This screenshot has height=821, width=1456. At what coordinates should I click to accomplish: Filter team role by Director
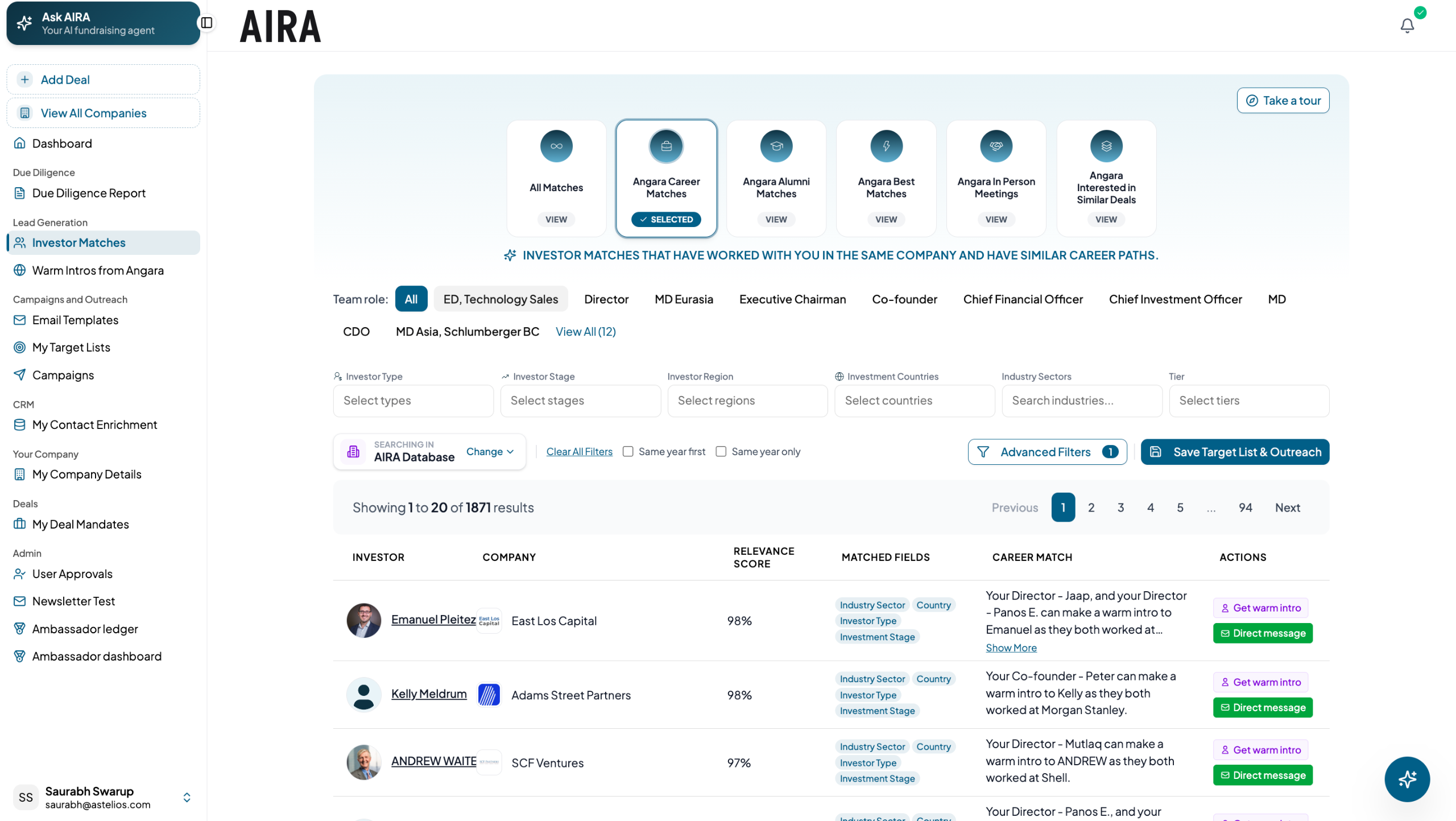[x=606, y=299]
